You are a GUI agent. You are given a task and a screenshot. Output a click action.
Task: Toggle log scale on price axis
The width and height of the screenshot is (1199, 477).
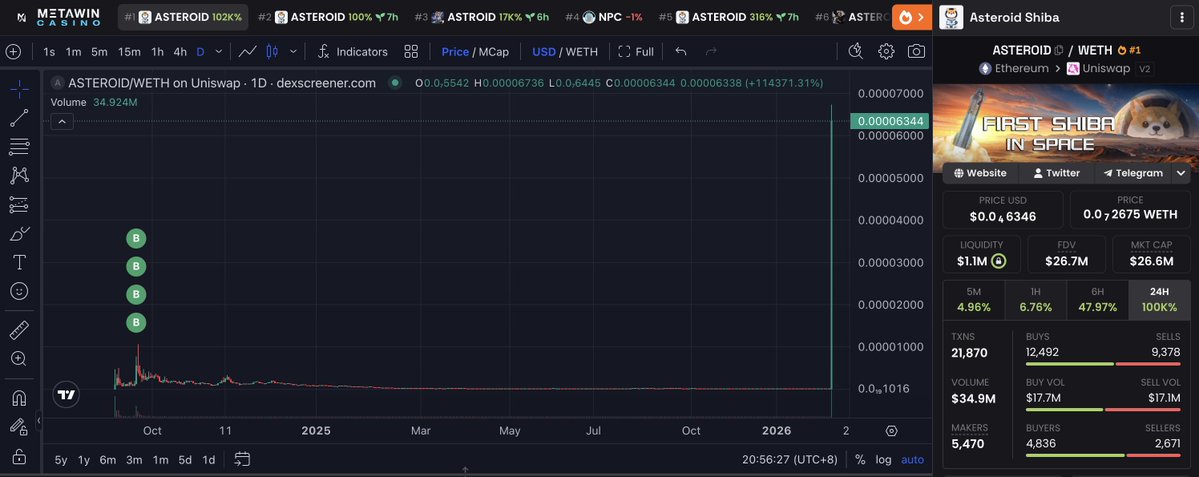point(883,459)
